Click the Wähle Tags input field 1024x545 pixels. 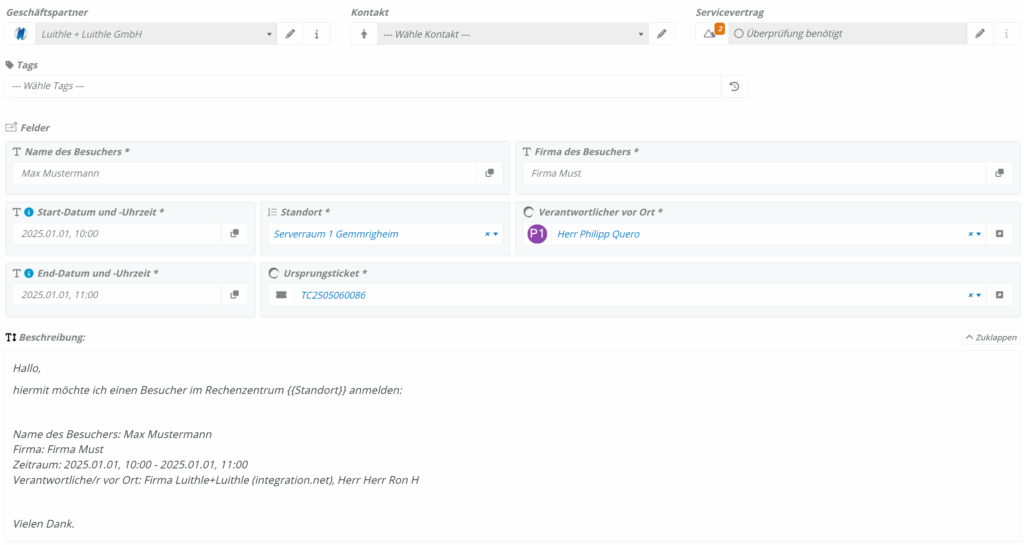click(x=362, y=87)
